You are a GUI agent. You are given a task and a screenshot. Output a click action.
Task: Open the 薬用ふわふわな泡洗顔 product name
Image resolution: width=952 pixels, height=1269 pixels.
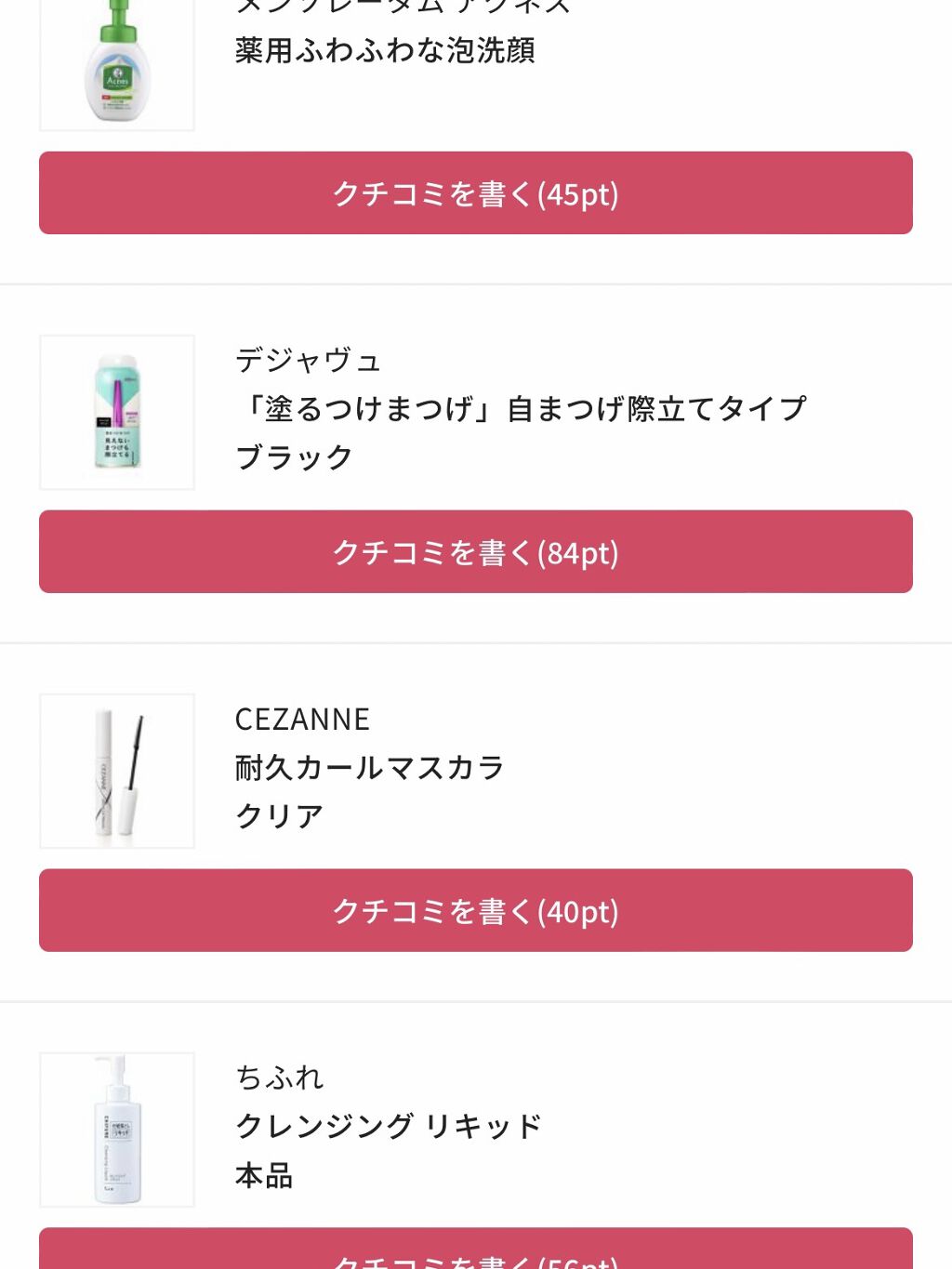tap(385, 50)
